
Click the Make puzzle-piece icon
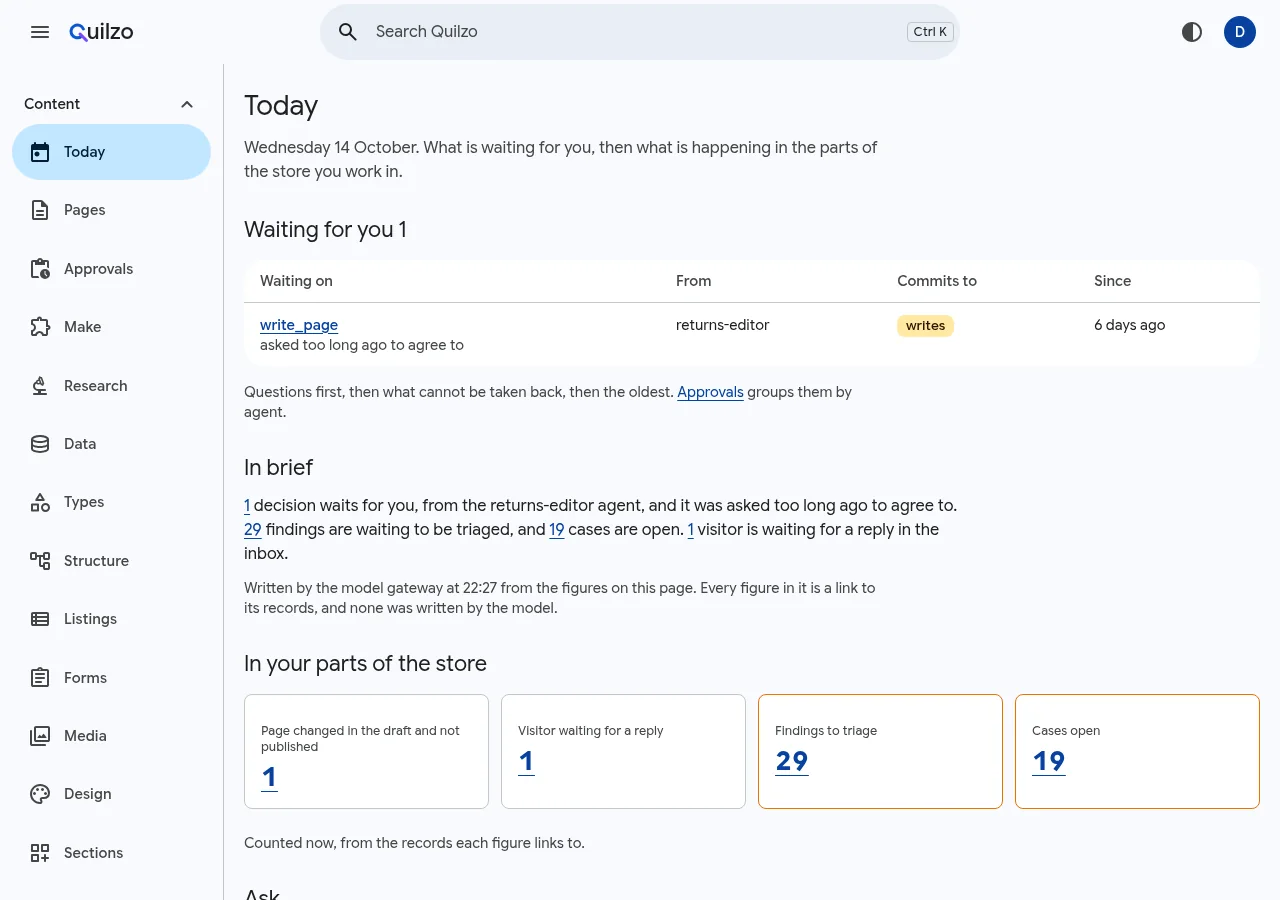[40, 327]
